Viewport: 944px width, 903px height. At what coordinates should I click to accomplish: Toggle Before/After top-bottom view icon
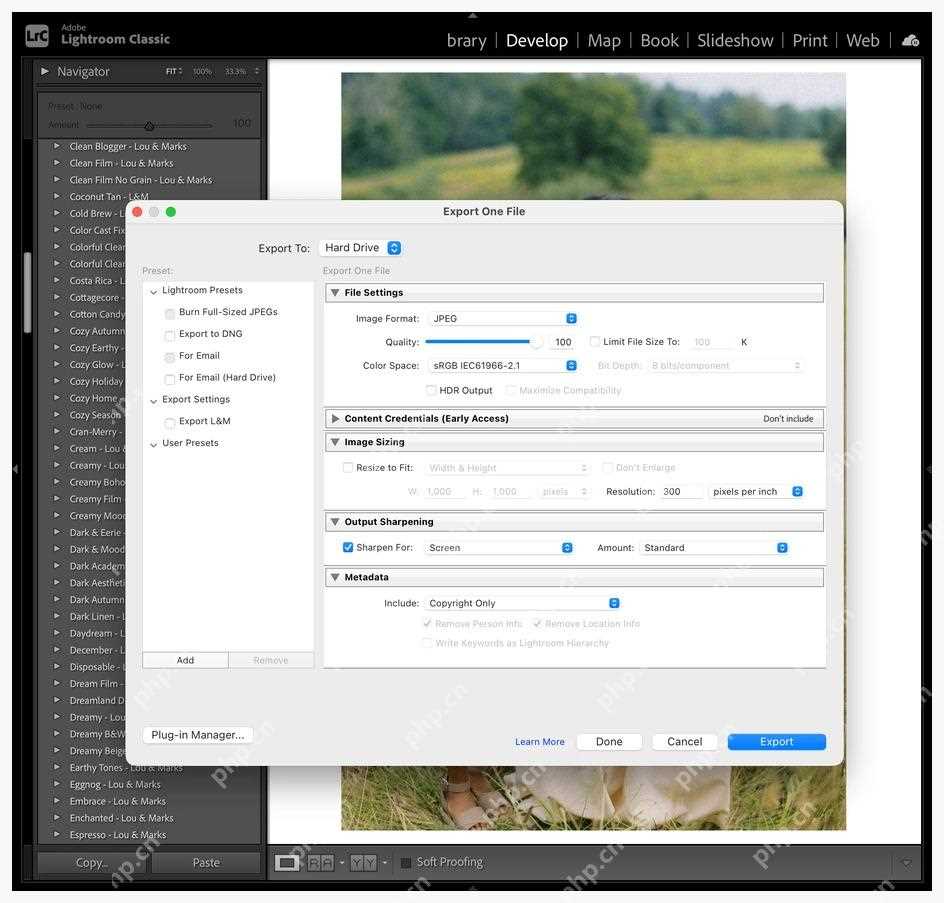(x=363, y=863)
